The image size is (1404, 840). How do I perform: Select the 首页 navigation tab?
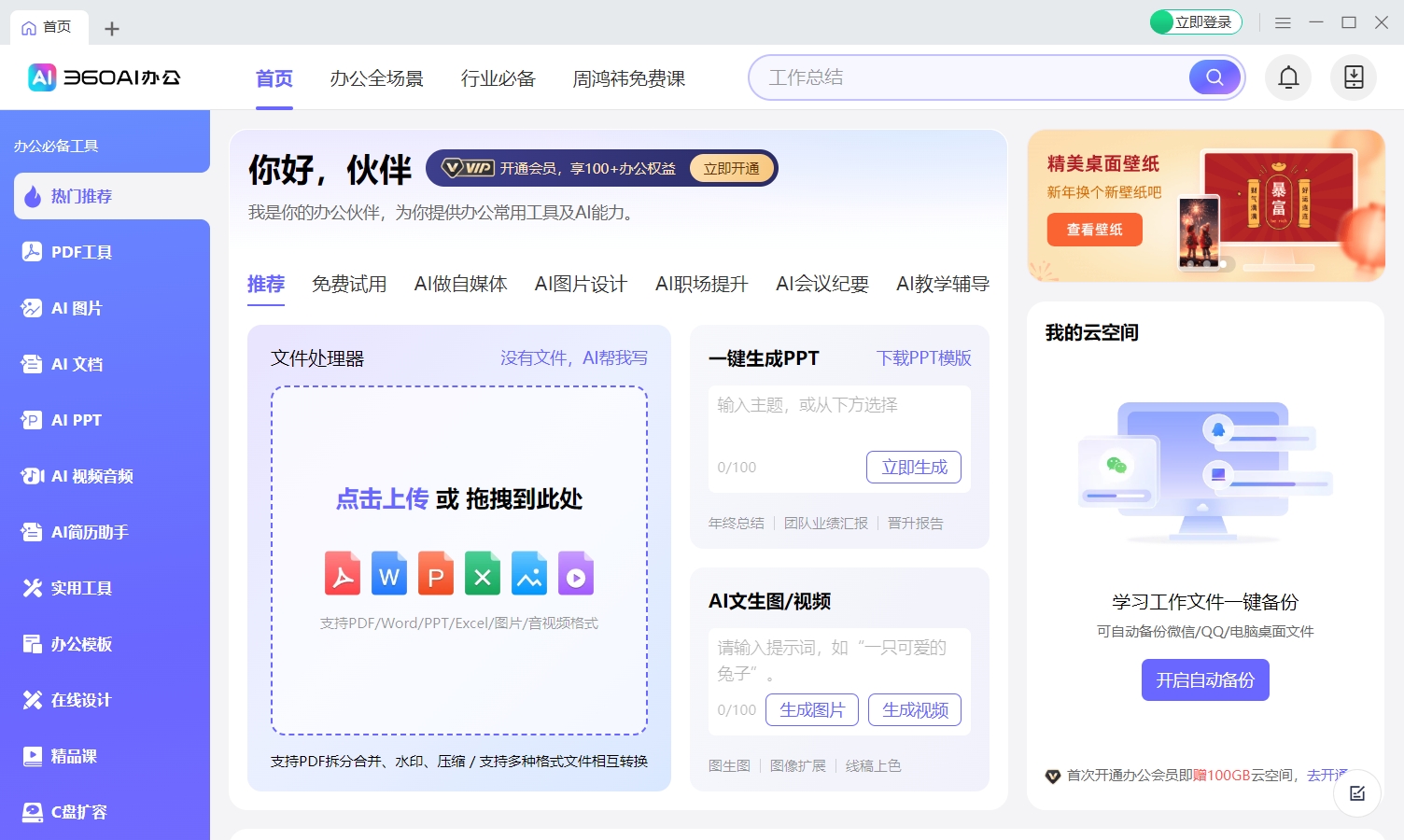[274, 78]
